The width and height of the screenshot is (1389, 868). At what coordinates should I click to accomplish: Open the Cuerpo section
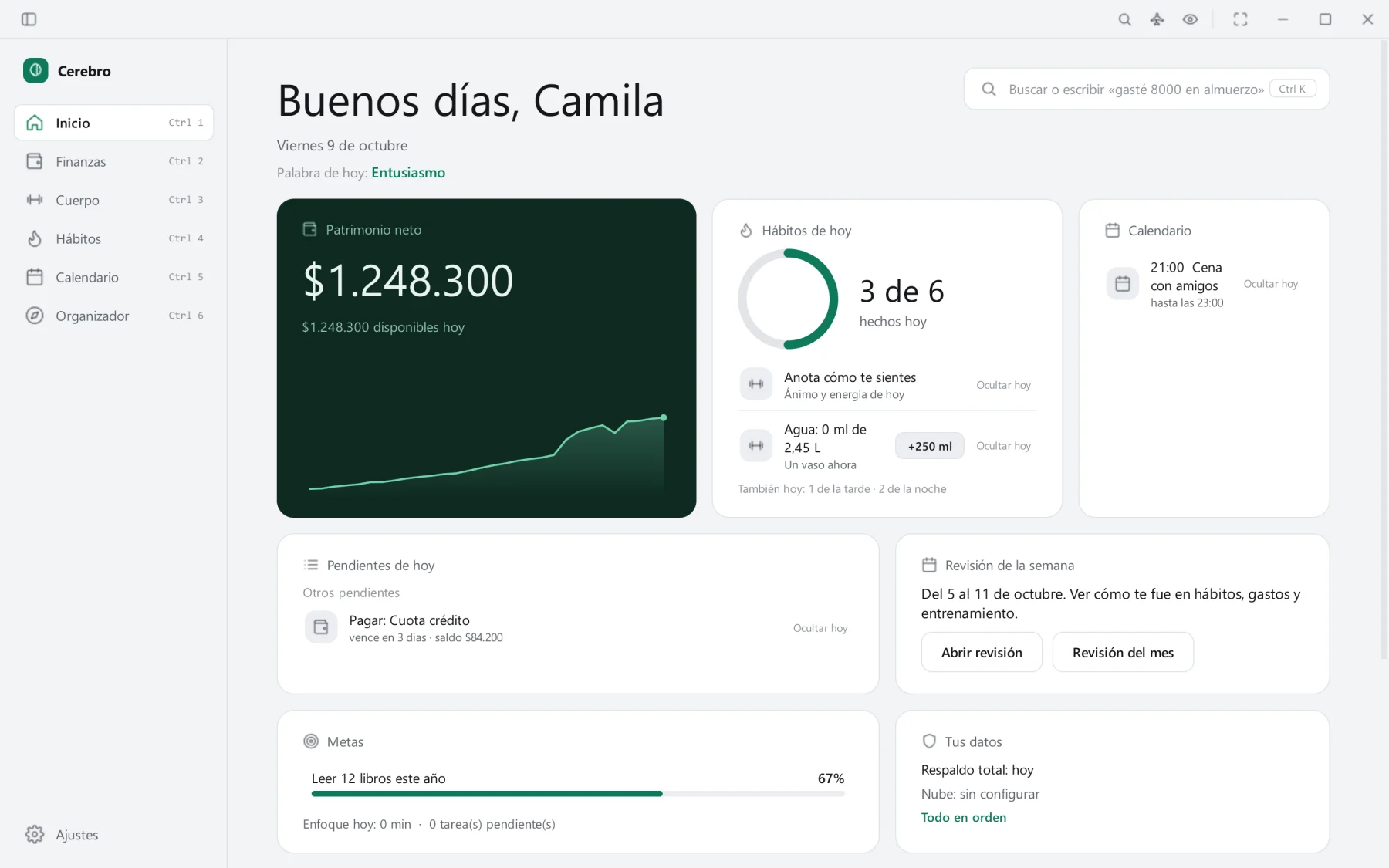pos(113,200)
